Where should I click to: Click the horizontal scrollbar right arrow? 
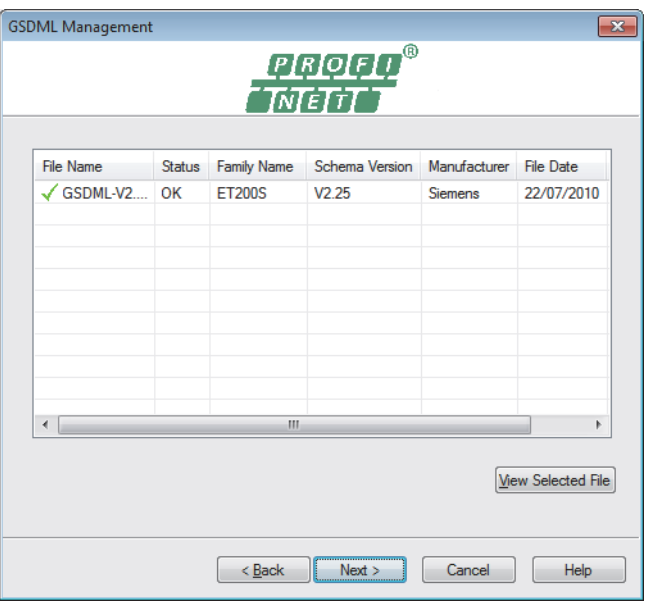598,425
